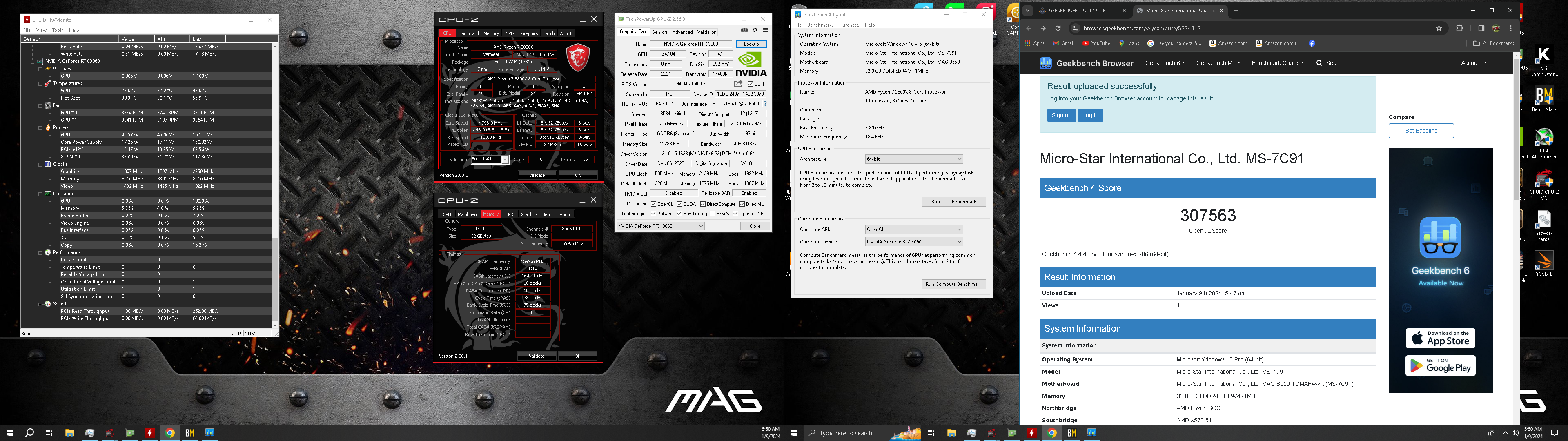Click the Chrome profile avatar

tap(1496, 28)
